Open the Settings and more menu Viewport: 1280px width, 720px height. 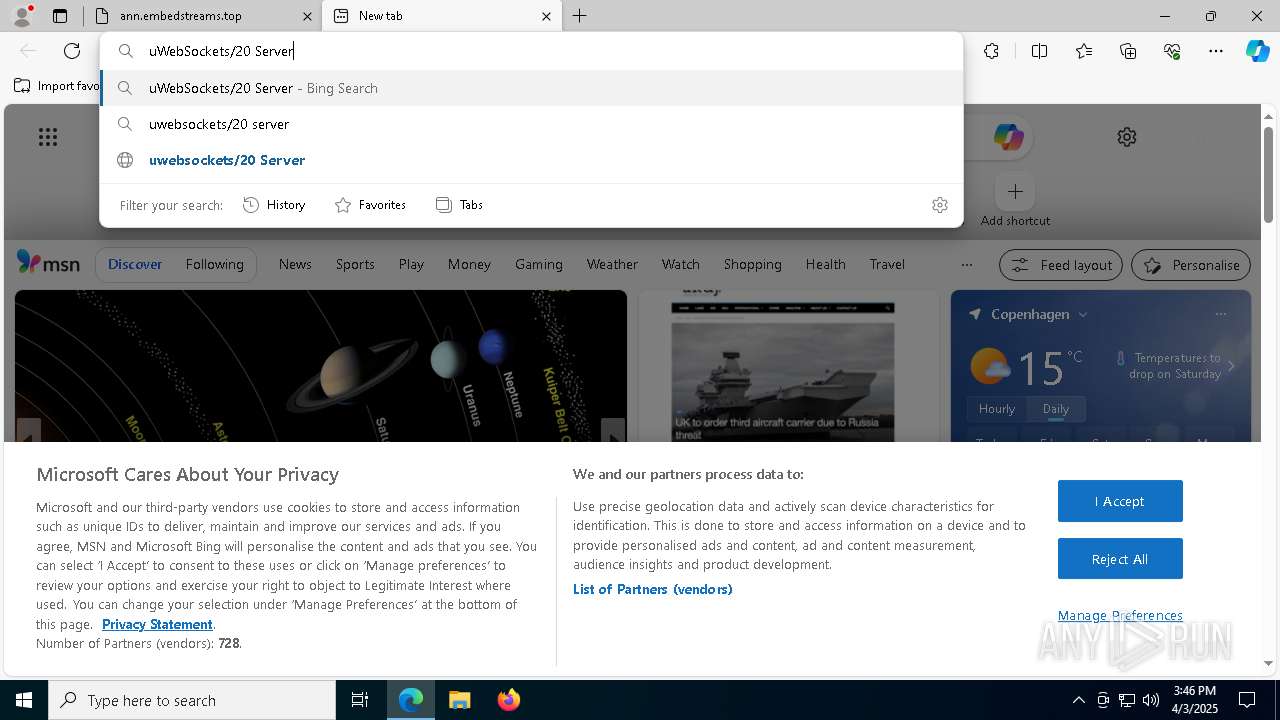(x=1216, y=51)
